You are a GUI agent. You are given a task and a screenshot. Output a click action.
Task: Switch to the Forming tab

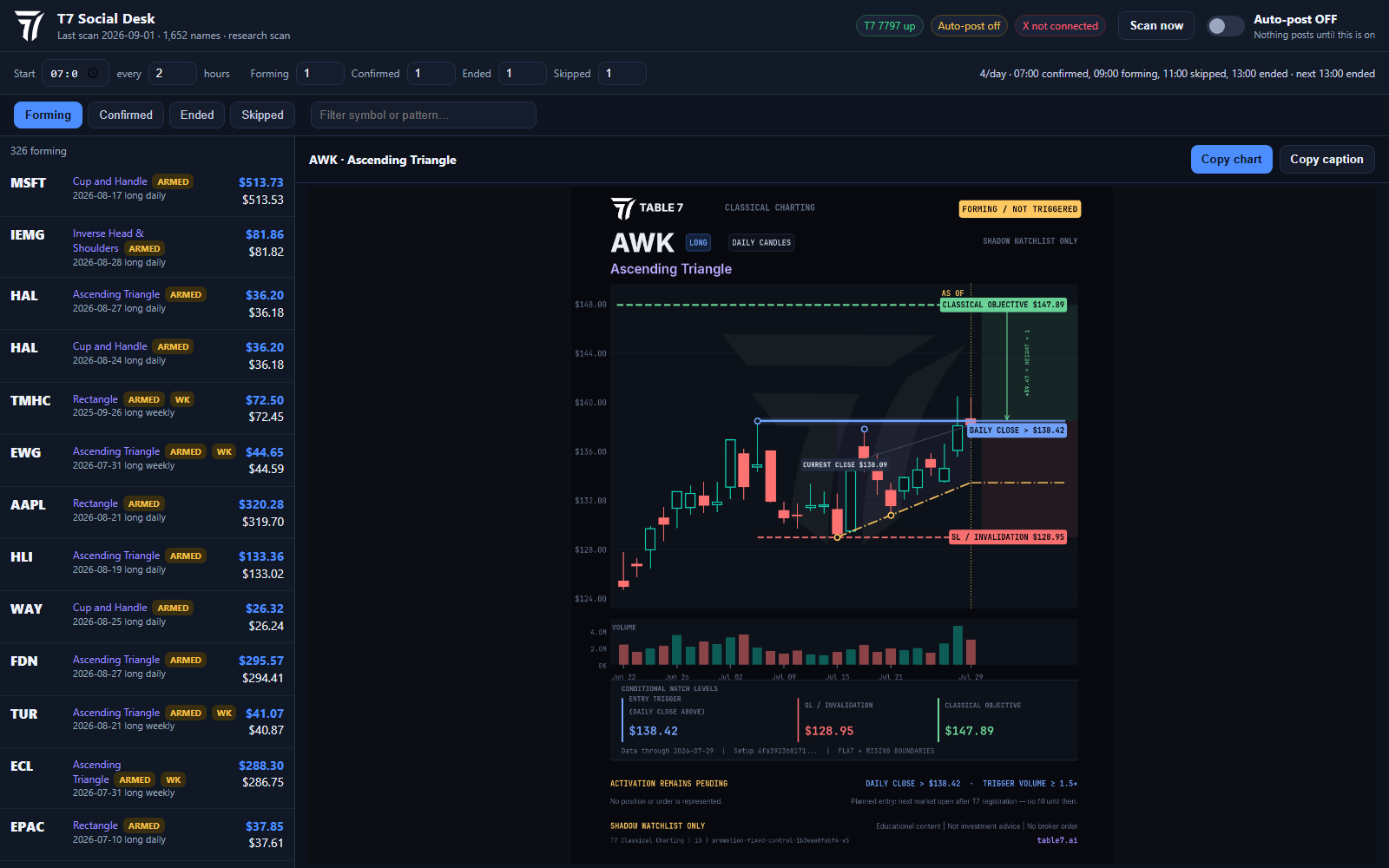[48, 115]
